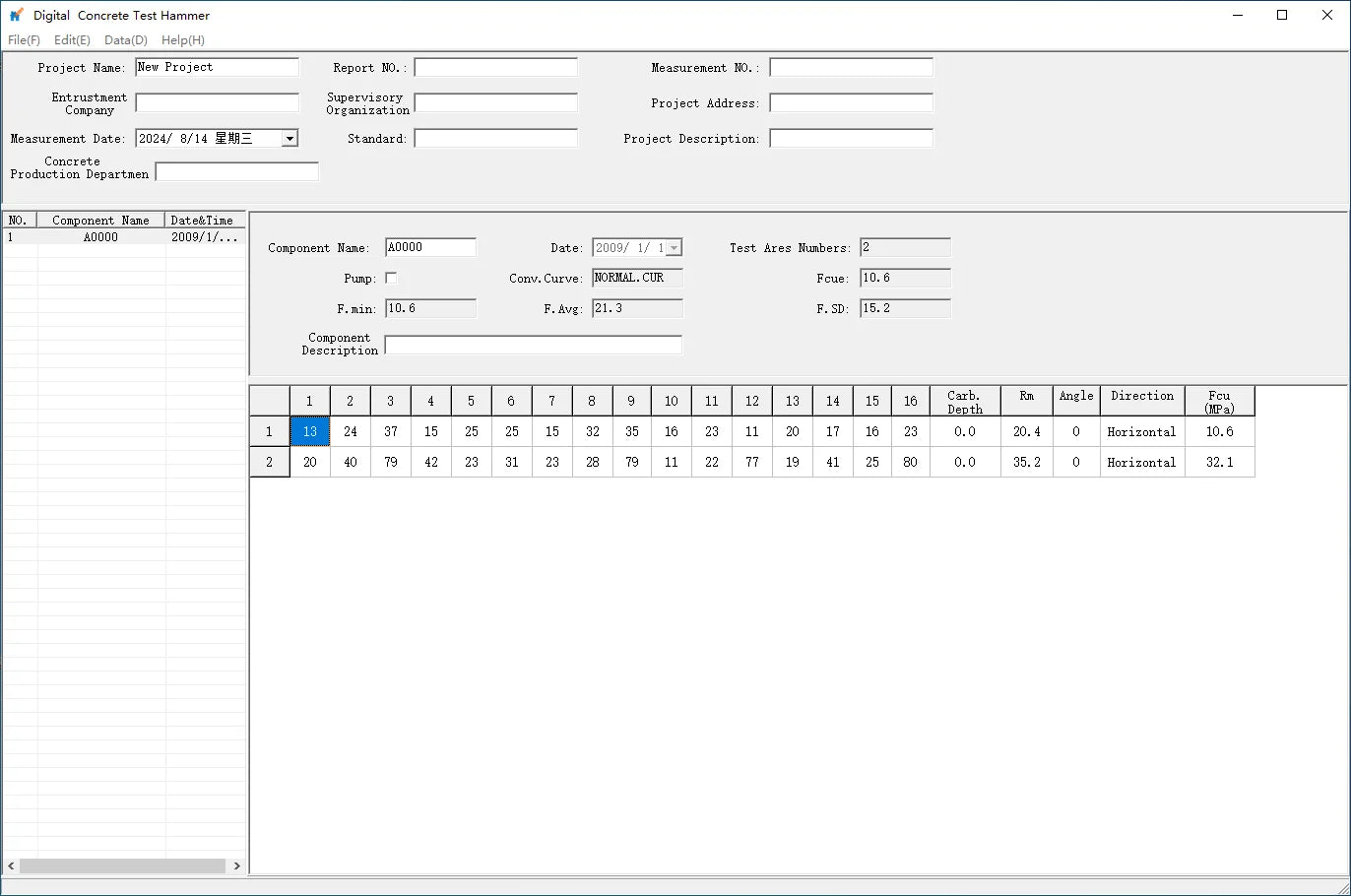Viewport: 1351px width, 896px height.
Task: Open the Help(H) menu
Action: (x=183, y=40)
